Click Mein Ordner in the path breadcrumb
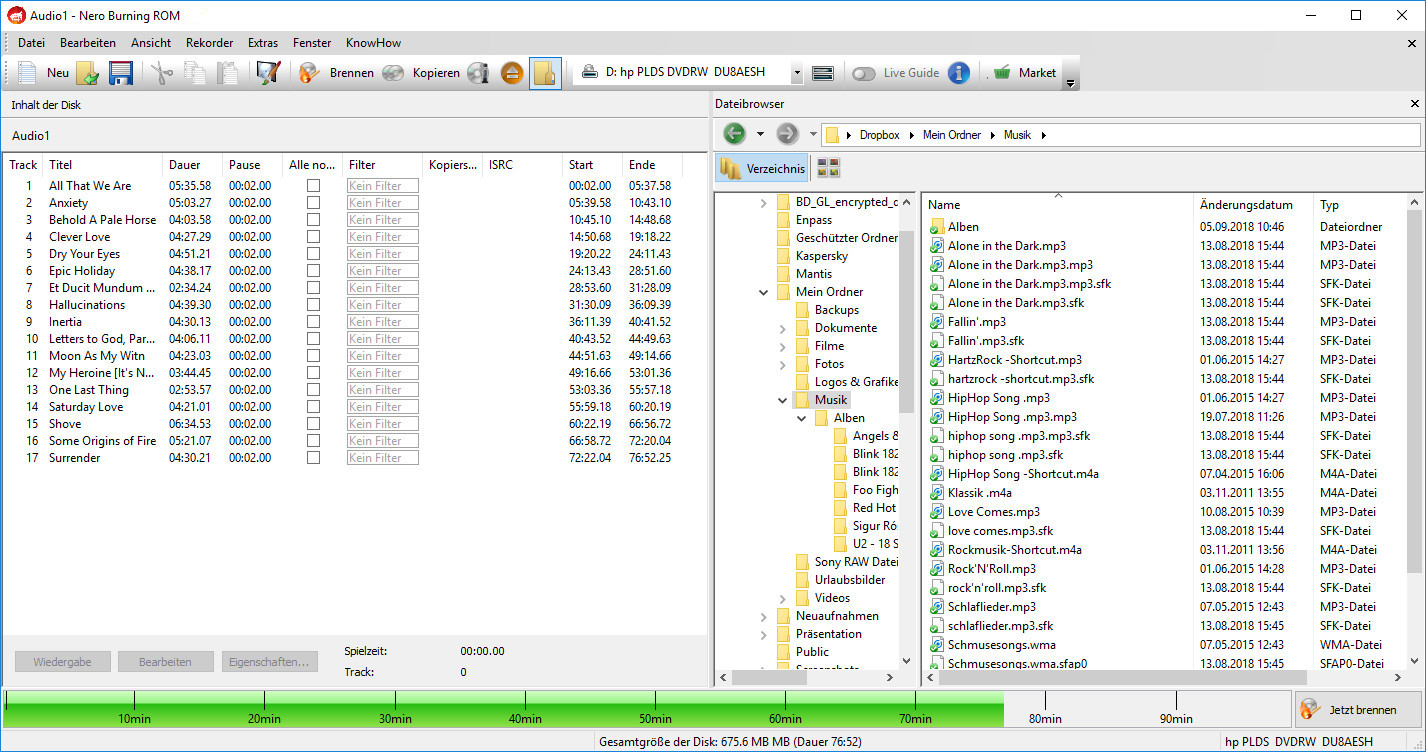Viewport: 1426px width, 752px height. pyautogui.click(x=952, y=135)
